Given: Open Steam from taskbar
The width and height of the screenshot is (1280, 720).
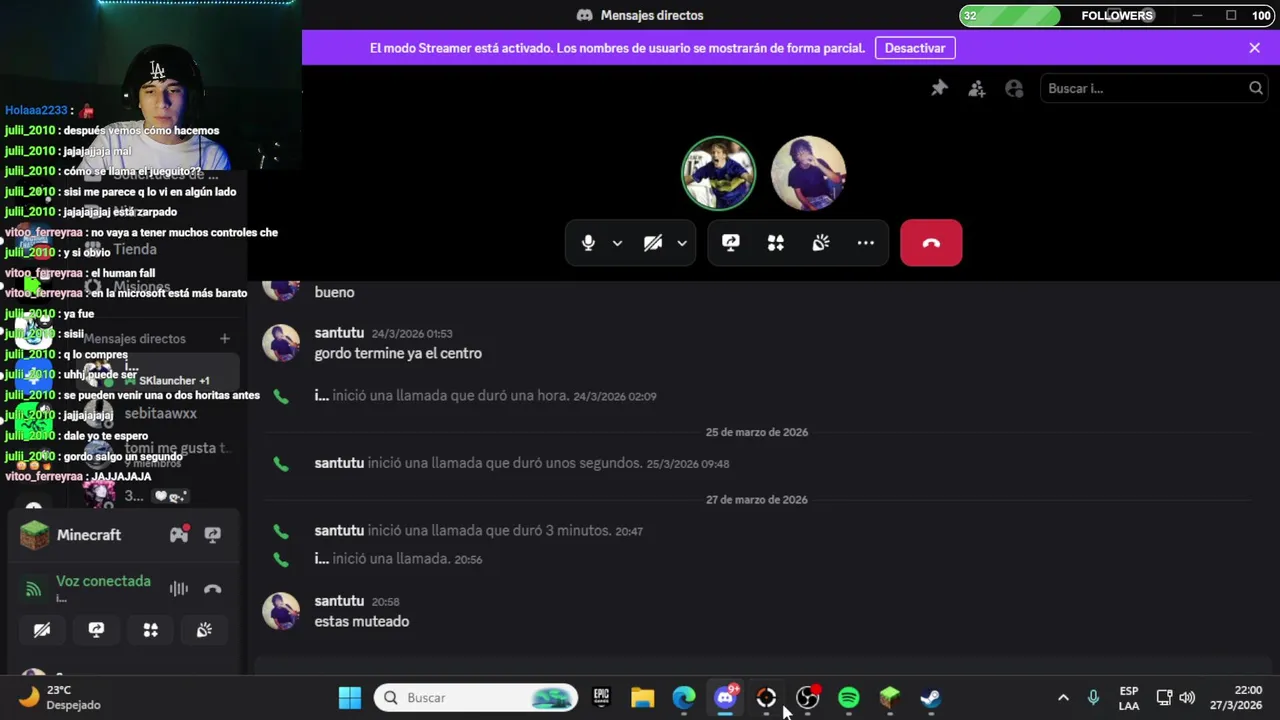Looking at the screenshot, I should coord(931,698).
